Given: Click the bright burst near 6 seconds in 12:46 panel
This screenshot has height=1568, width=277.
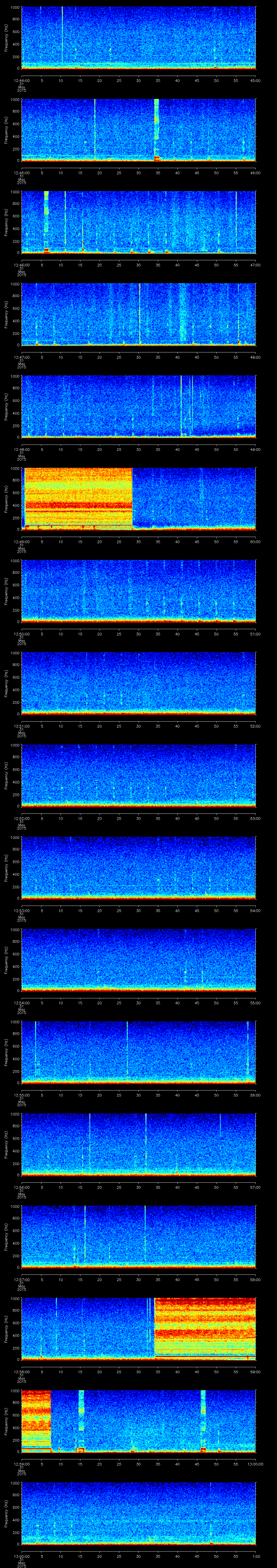Looking at the screenshot, I should click(x=46, y=222).
